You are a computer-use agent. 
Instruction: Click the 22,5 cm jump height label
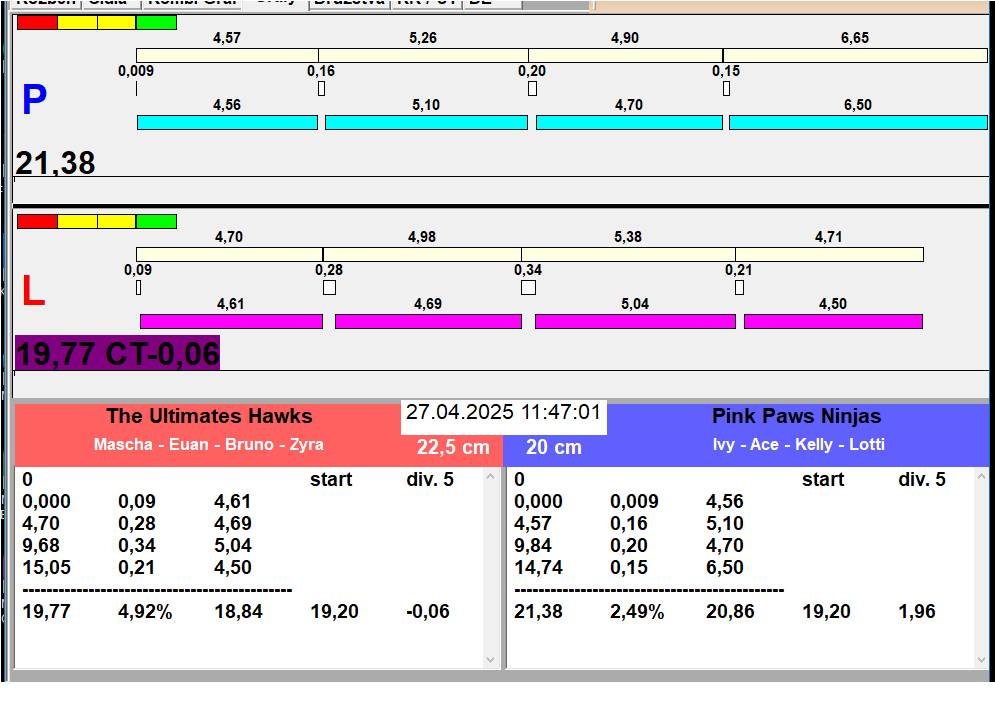click(x=453, y=447)
